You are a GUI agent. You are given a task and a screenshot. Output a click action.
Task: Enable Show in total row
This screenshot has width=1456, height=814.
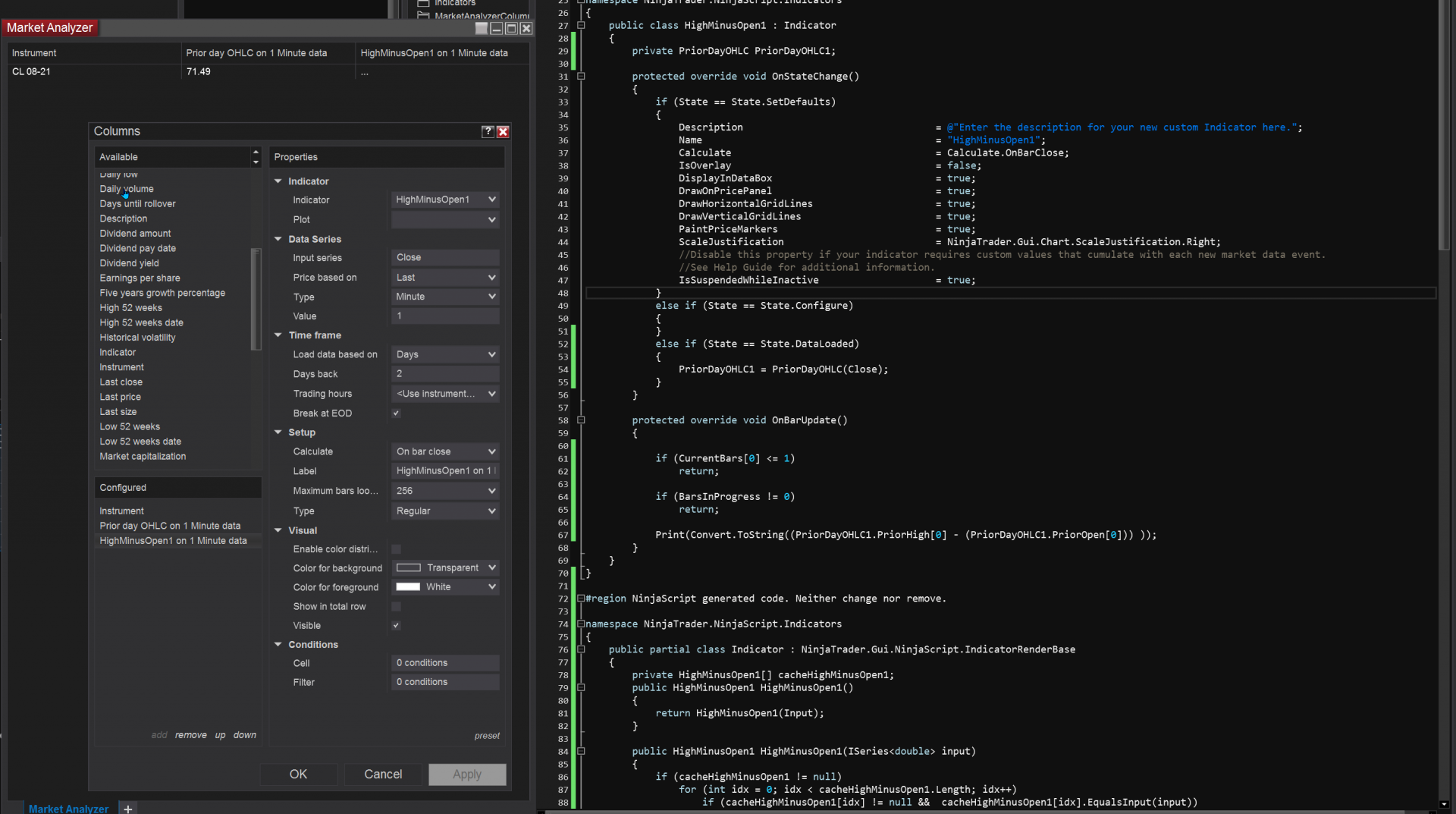(x=395, y=606)
